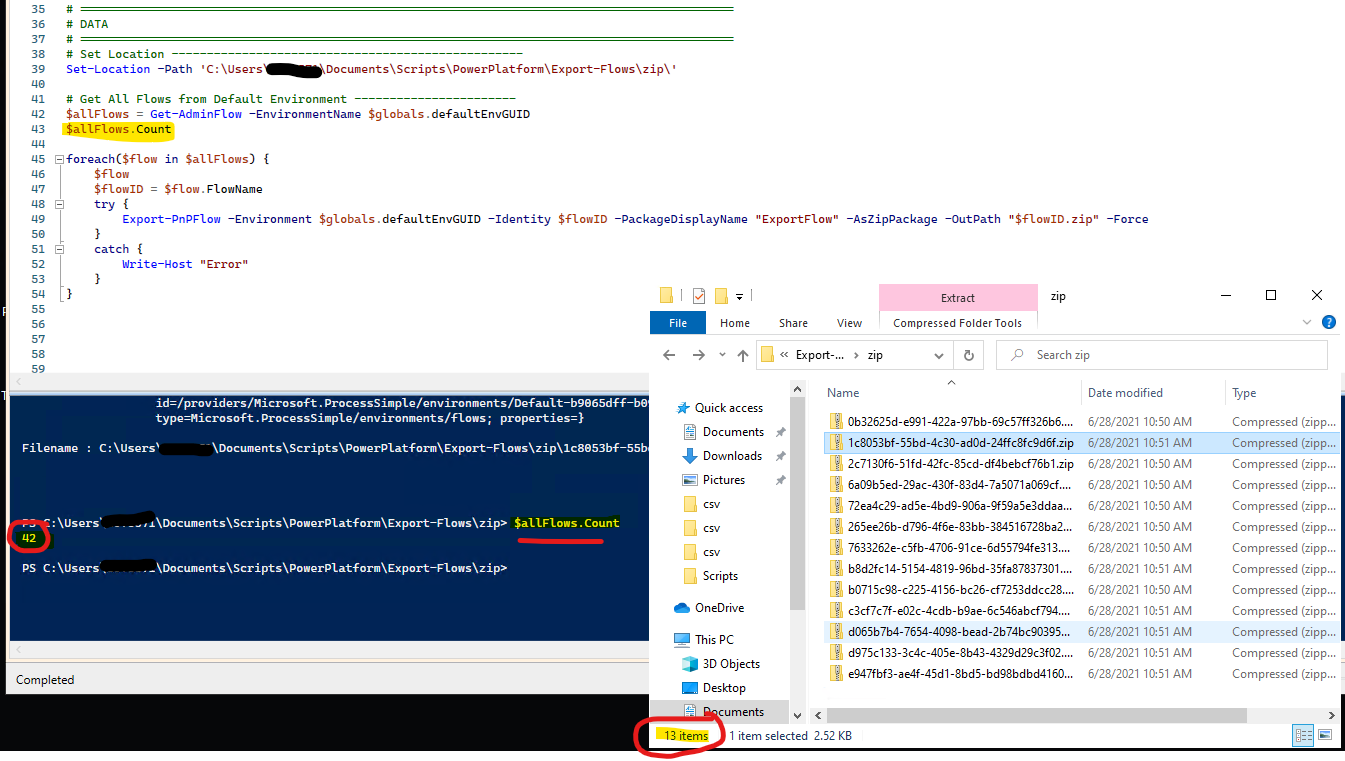Switch to details view in status bar

1302,735
